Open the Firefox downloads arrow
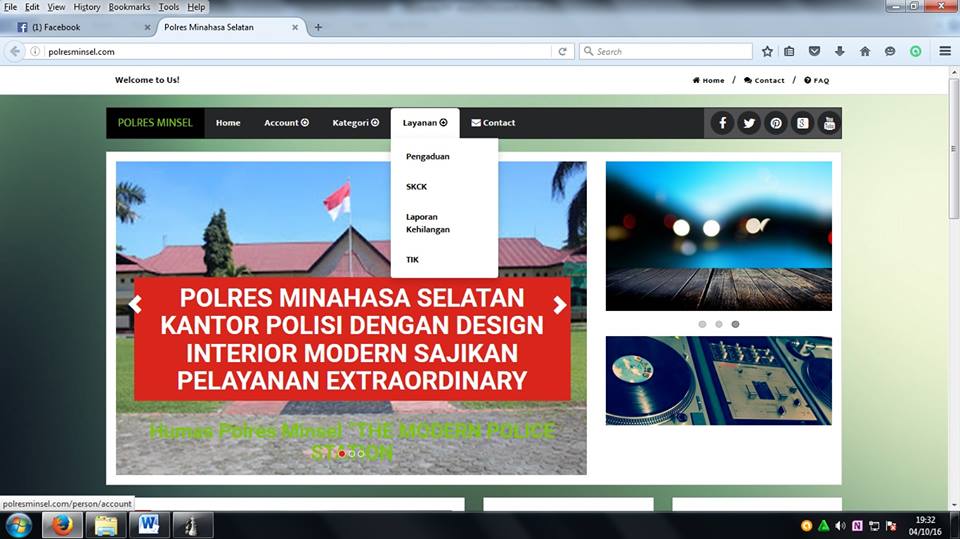The image size is (960, 539). [839, 51]
